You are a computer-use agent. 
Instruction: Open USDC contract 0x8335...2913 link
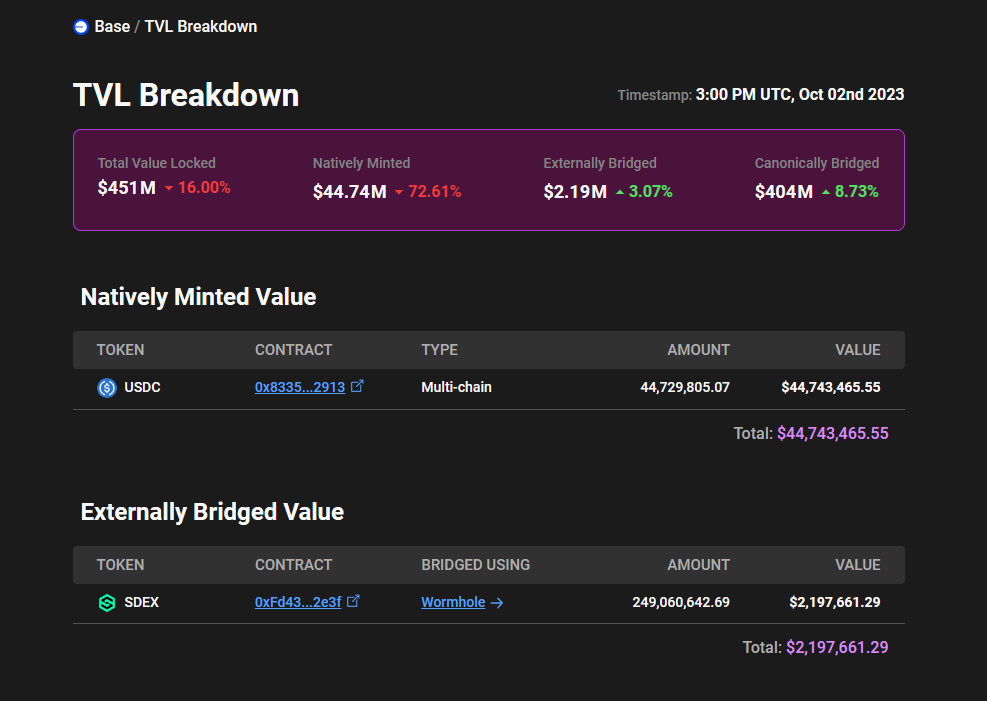point(300,387)
